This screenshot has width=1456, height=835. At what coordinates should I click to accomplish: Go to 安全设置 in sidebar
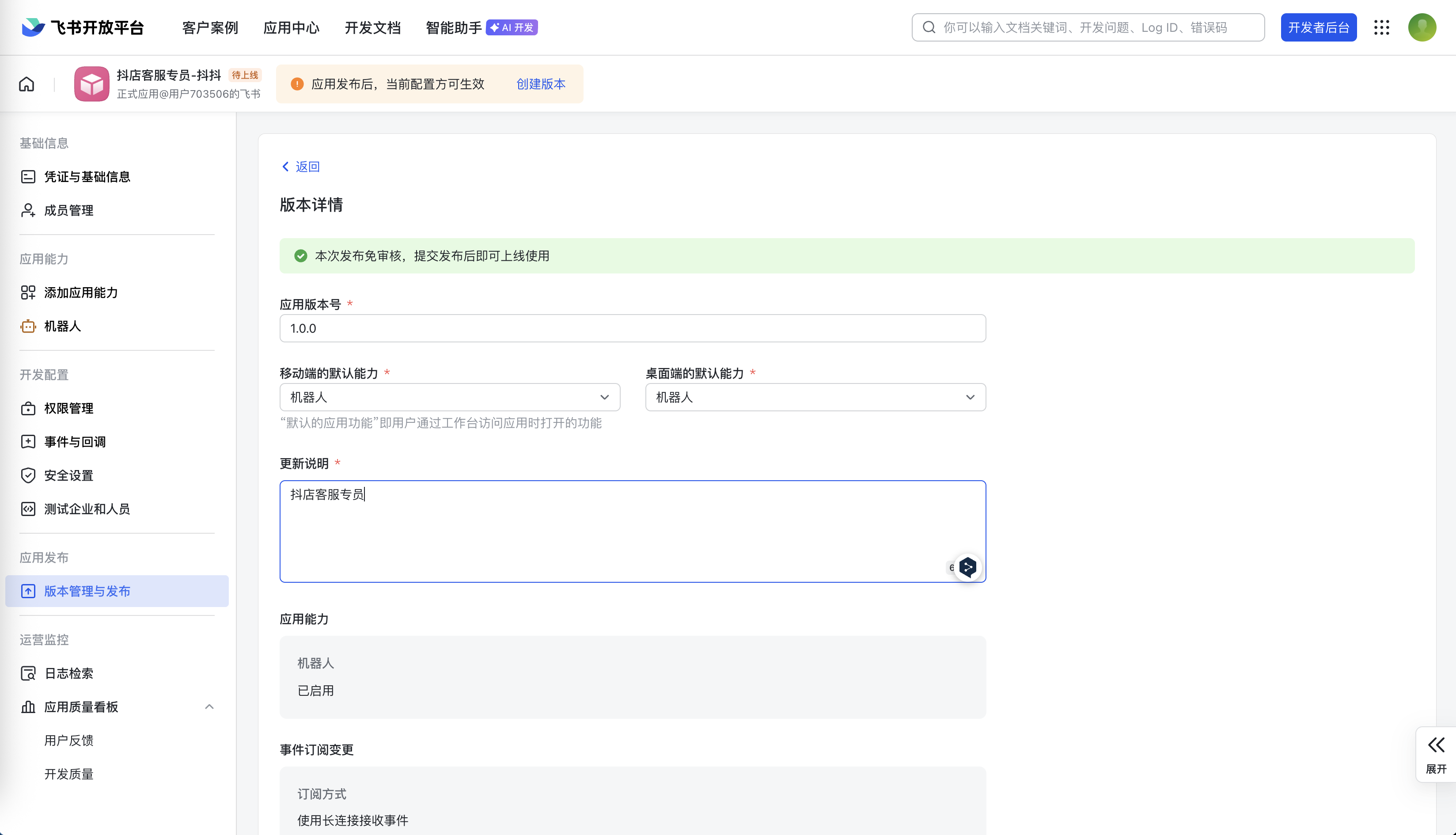(x=68, y=475)
